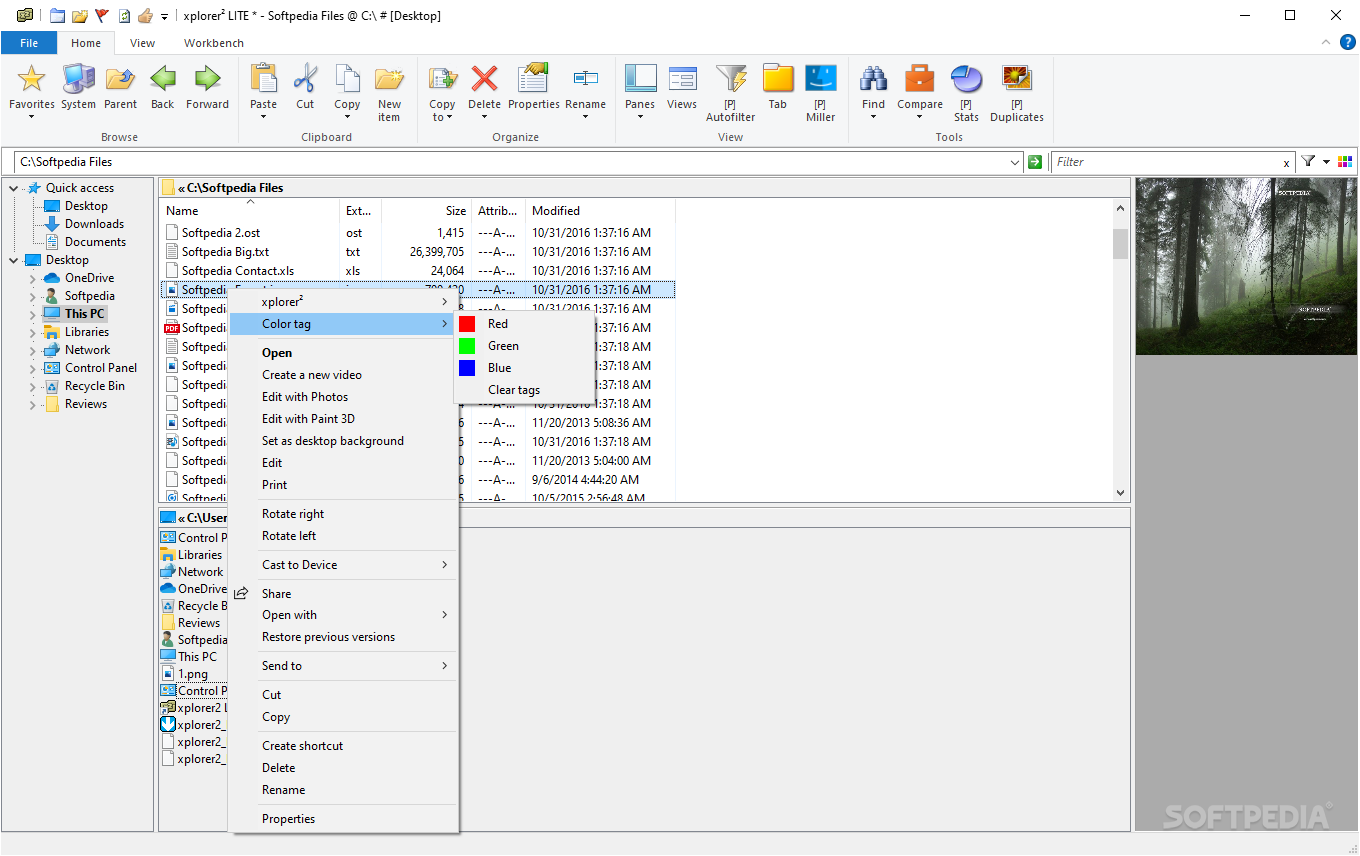The width and height of the screenshot is (1360, 856).
Task: Expand the Libraries tree node
Action: [x=32, y=332]
